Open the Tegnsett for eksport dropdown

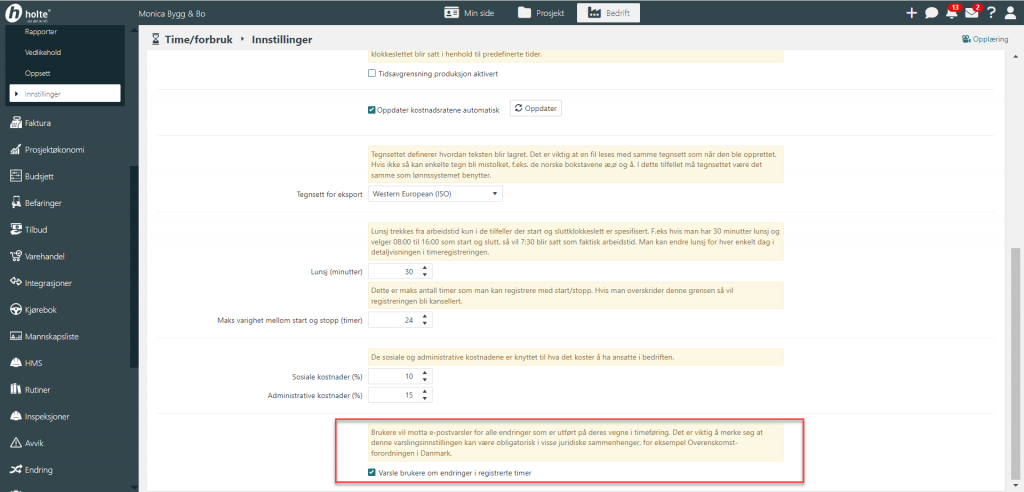pos(435,193)
